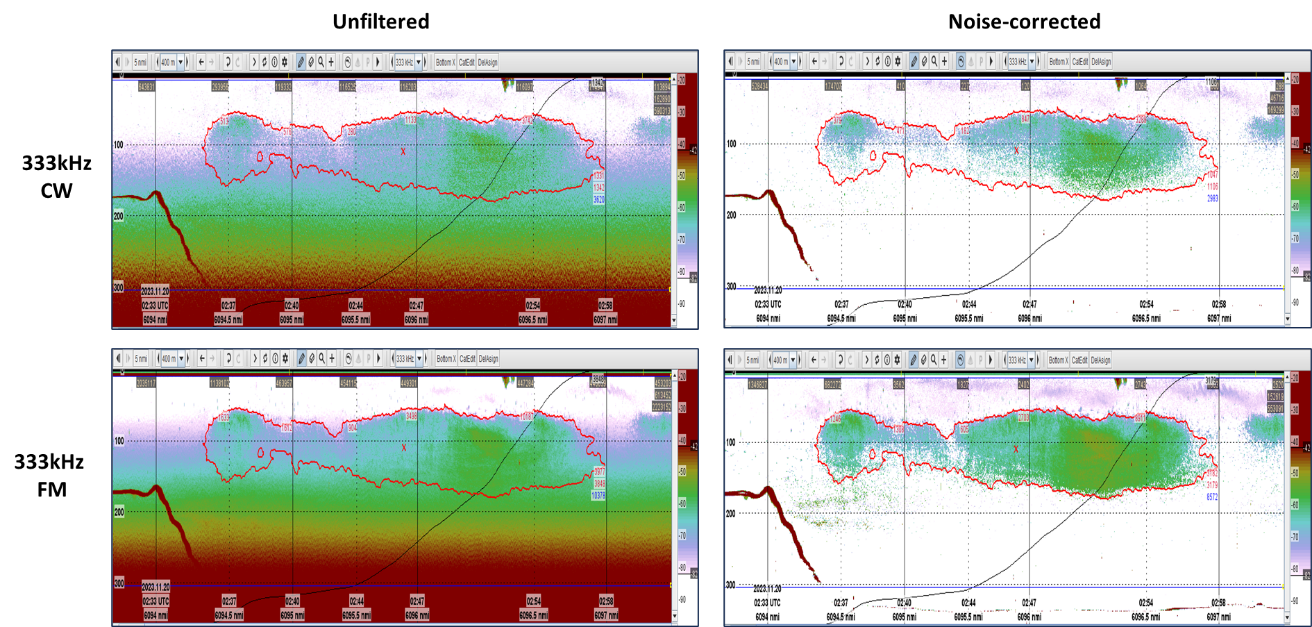
Task: Click the clock icon in the toolbar
Action: pyautogui.click(x=347, y=61)
